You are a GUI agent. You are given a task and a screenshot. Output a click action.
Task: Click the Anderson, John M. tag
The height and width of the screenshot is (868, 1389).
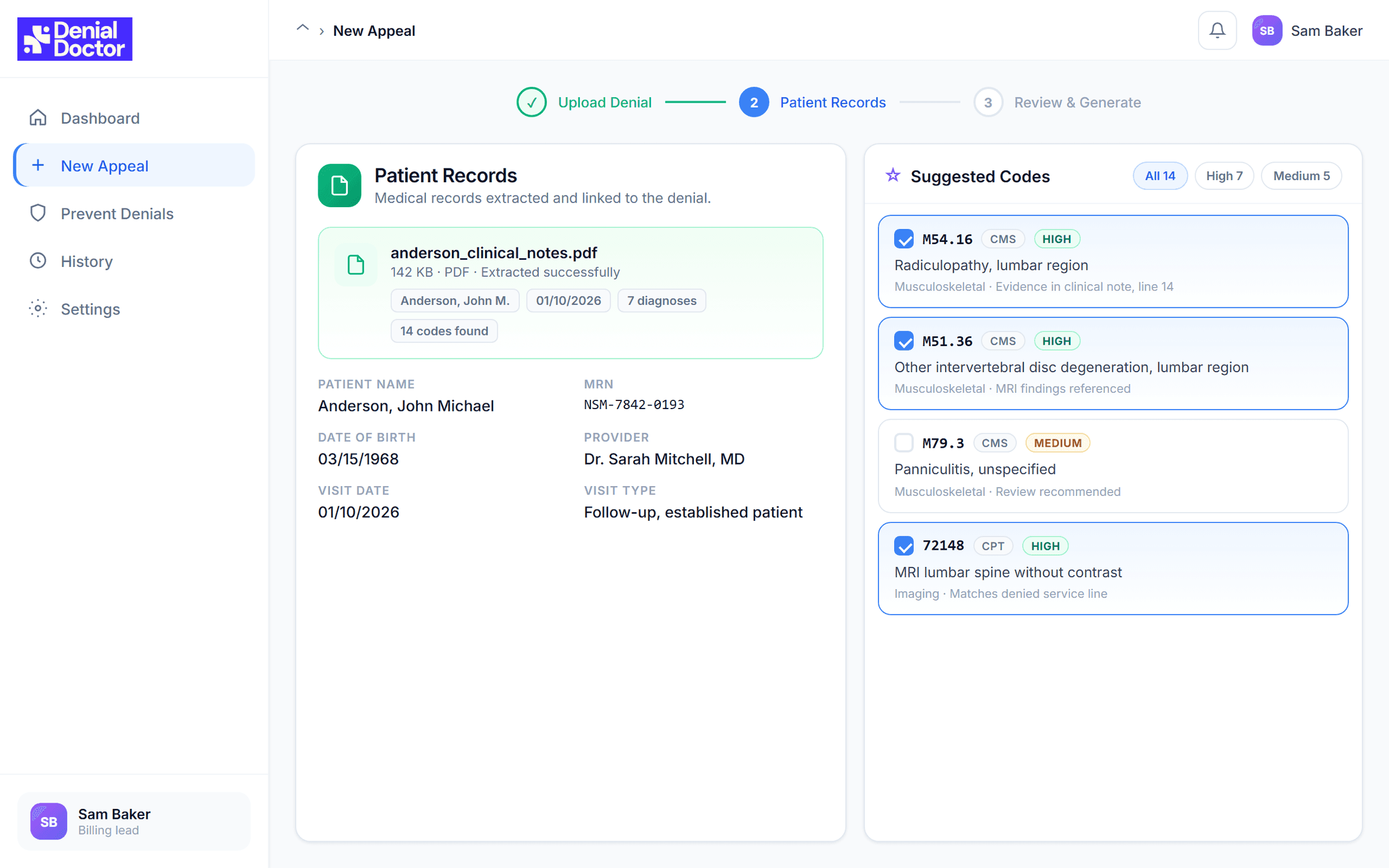455,300
